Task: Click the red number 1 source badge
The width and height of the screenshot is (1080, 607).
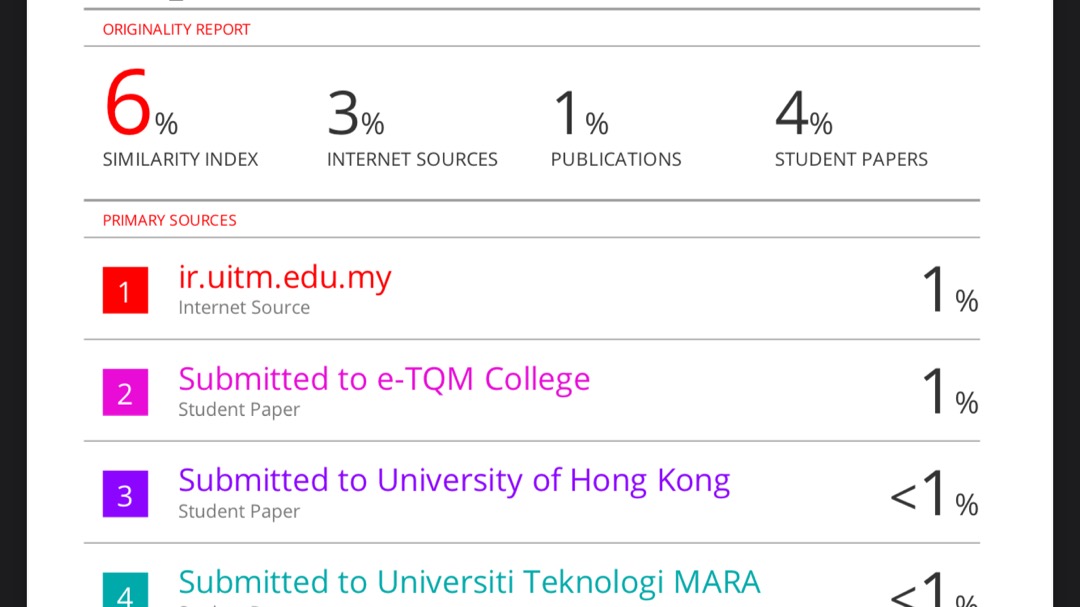Action: [125, 291]
